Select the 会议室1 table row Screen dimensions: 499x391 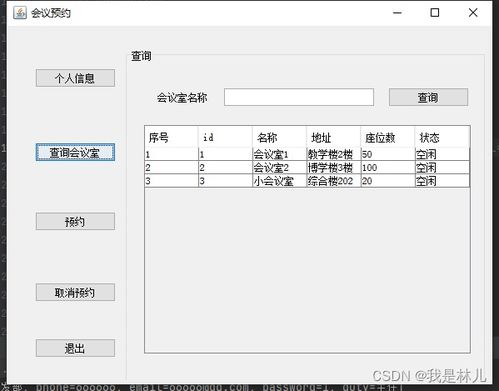coord(307,154)
